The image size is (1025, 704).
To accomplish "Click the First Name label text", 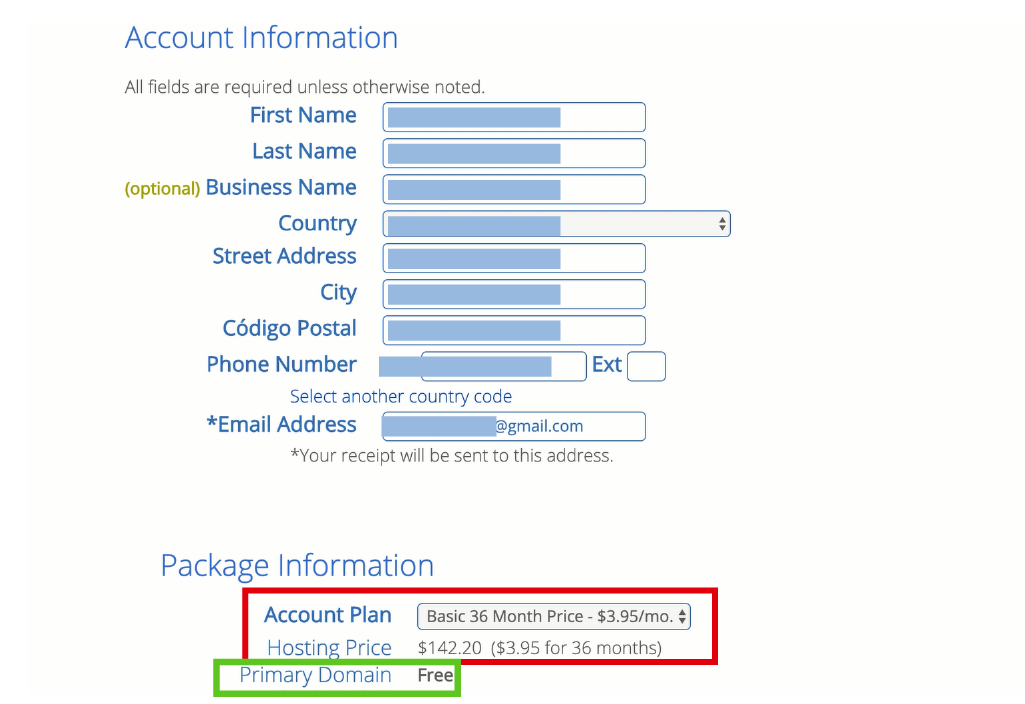I will 302,116.
